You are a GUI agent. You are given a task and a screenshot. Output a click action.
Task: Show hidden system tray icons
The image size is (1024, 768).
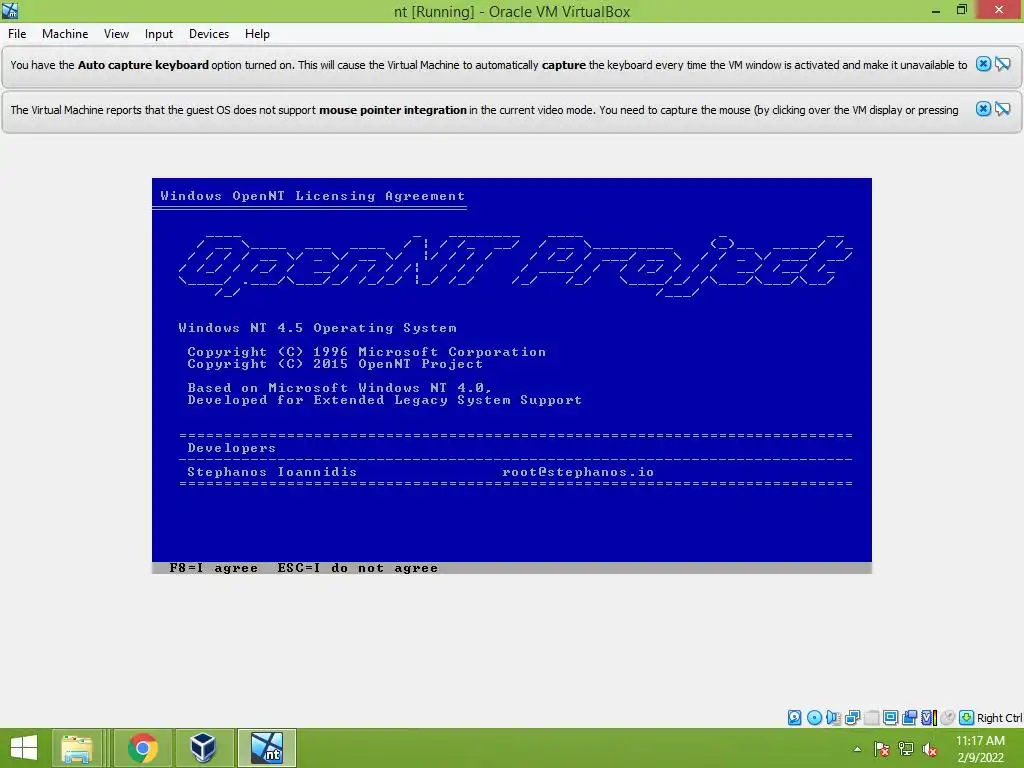coord(857,749)
